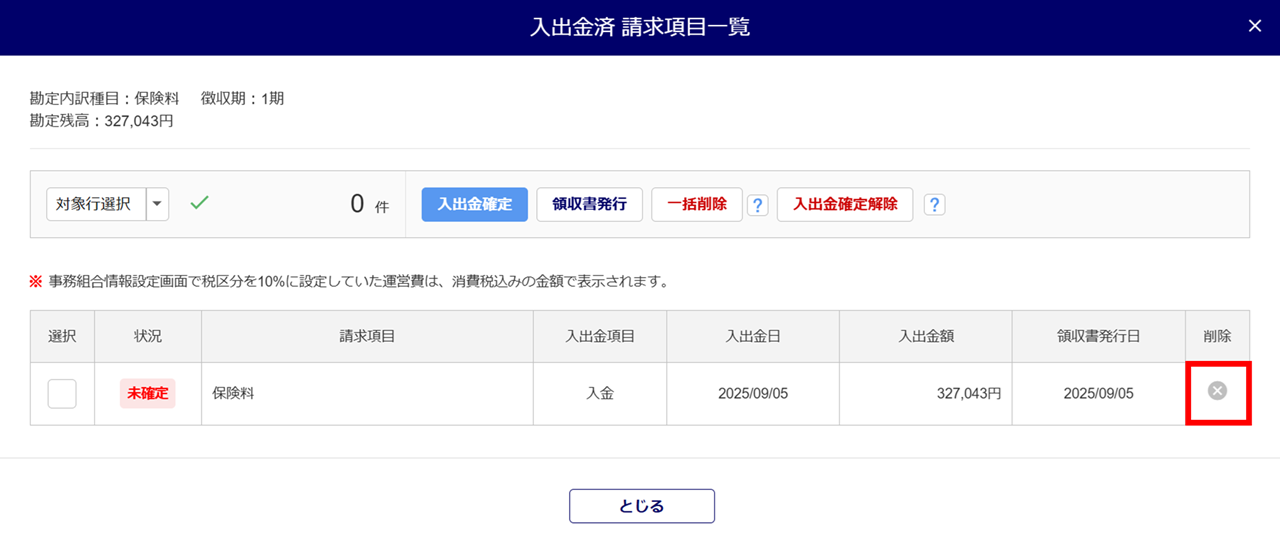Click the 入出金額 column header

[x=926, y=336]
